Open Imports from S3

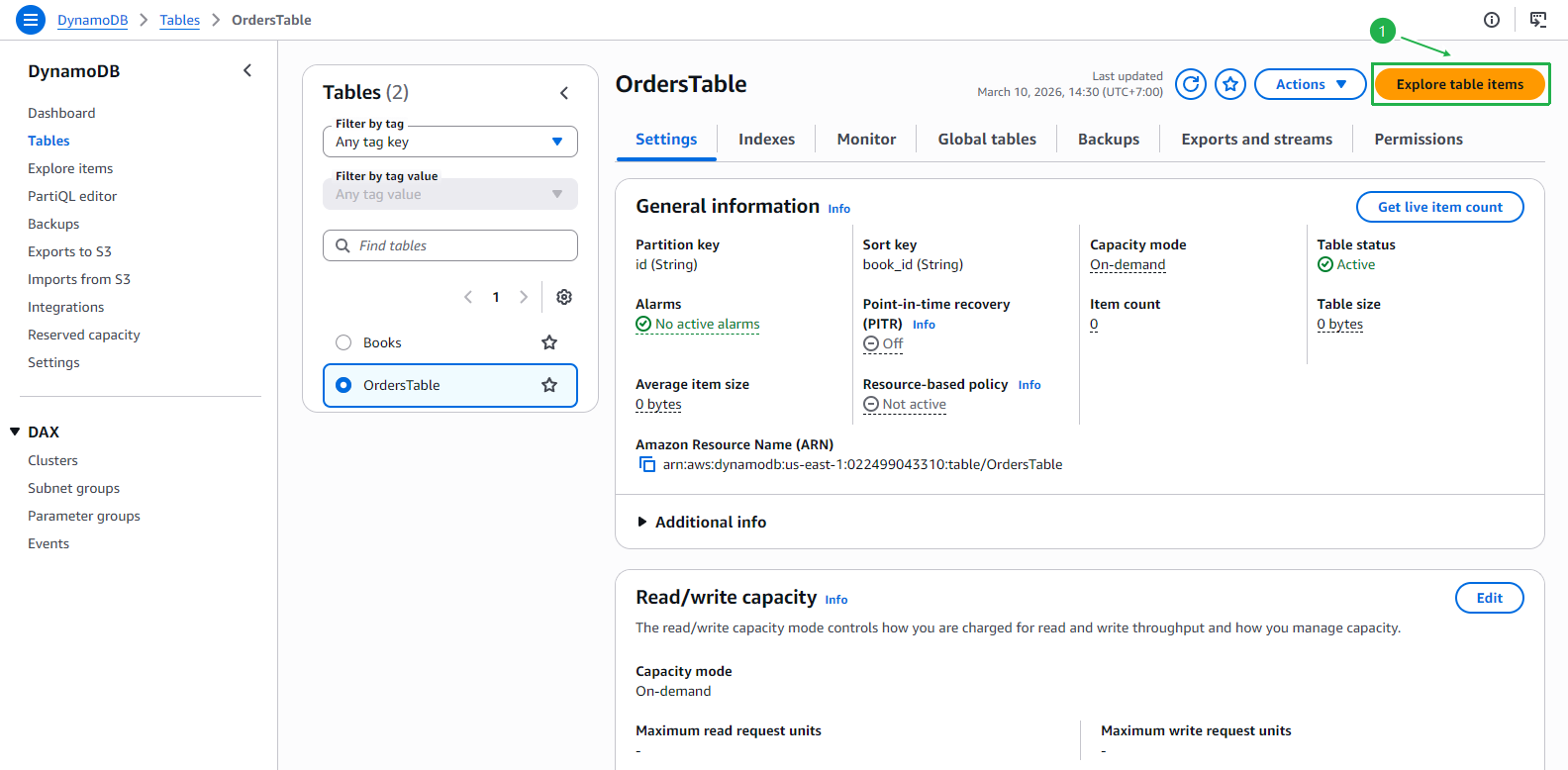coord(79,279)
